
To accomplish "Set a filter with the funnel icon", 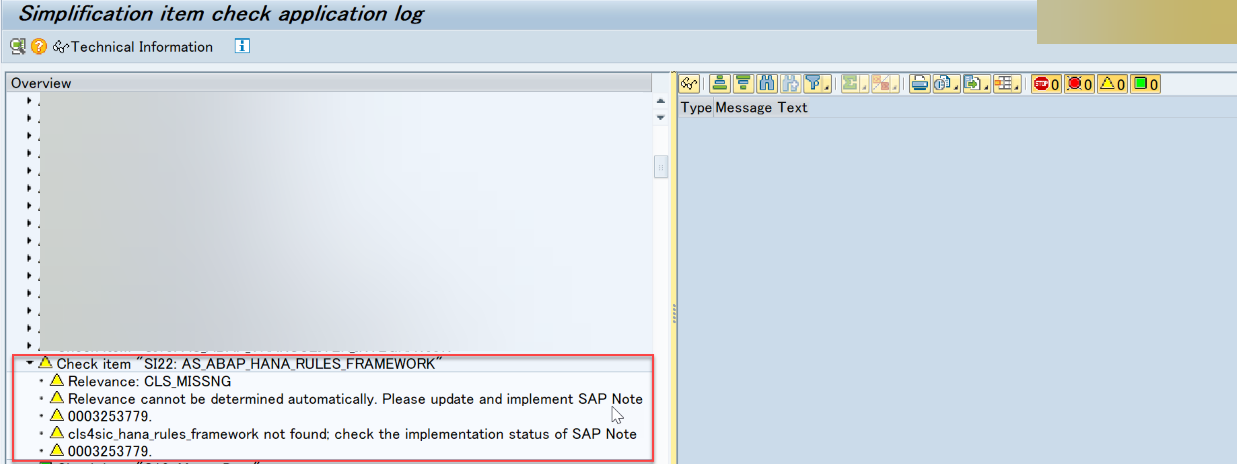I will 817,84.
